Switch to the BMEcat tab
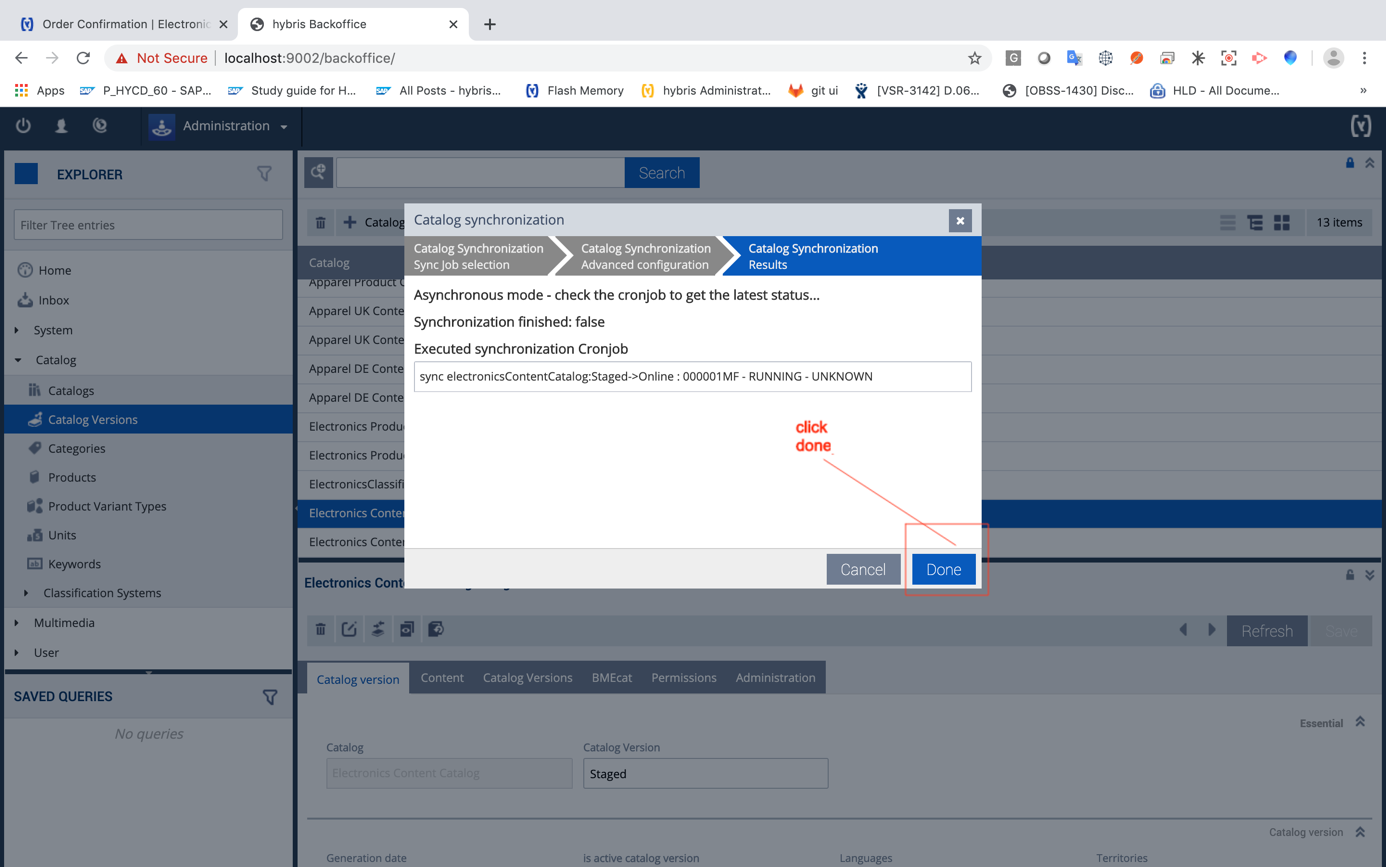The width and height of the screenshot is (1386, 867). tap(611, 678)
